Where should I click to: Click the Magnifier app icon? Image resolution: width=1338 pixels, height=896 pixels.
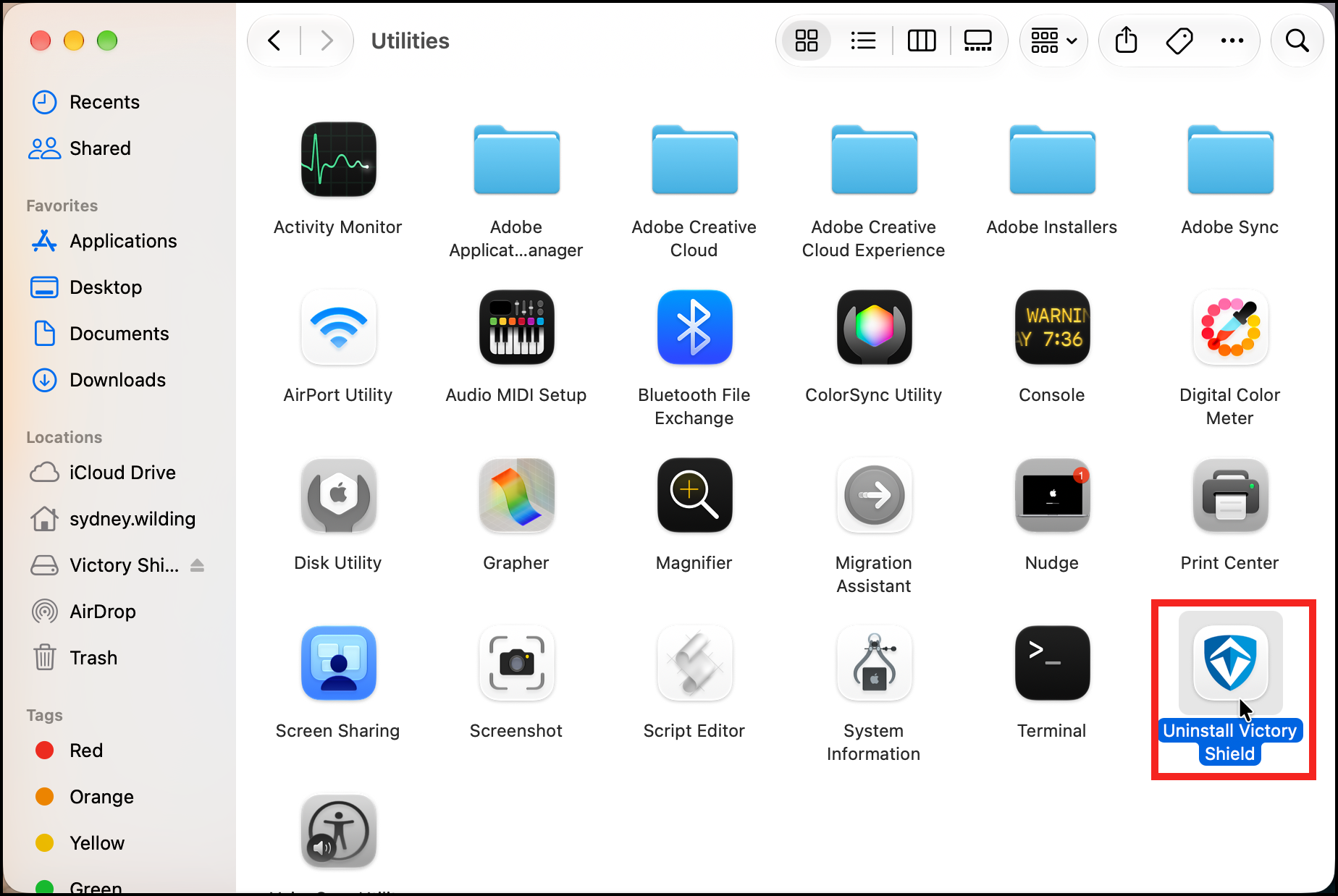coord(694,495)
